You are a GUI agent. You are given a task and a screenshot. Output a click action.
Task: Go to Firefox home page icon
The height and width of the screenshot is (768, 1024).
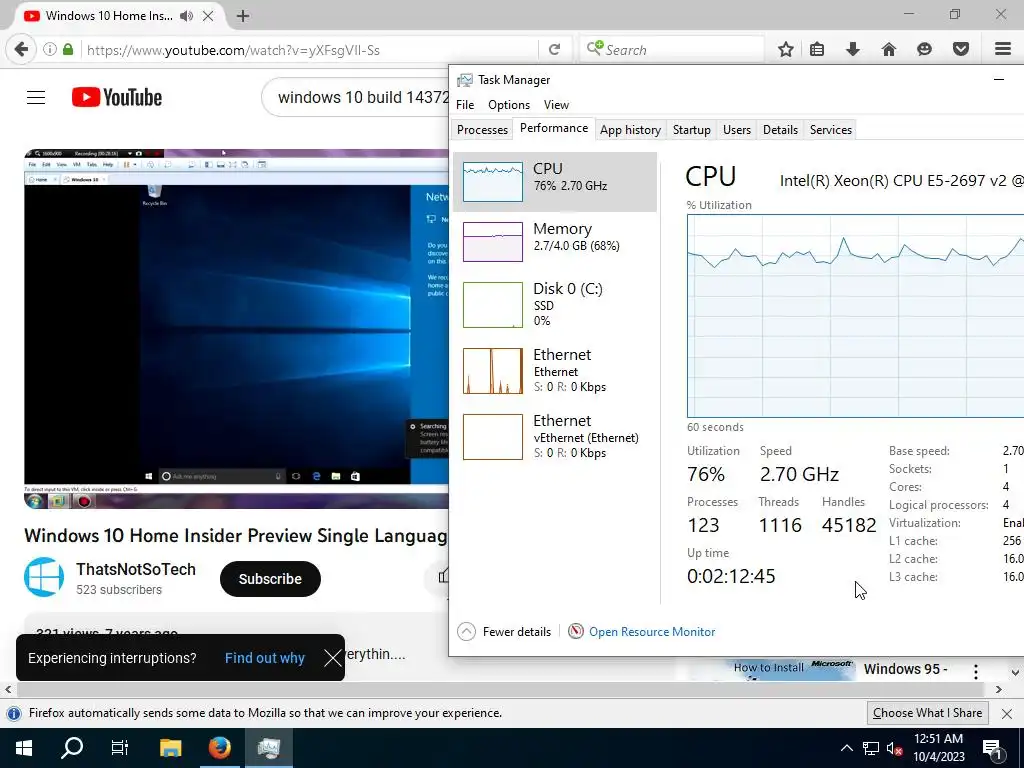coord(889,49)
